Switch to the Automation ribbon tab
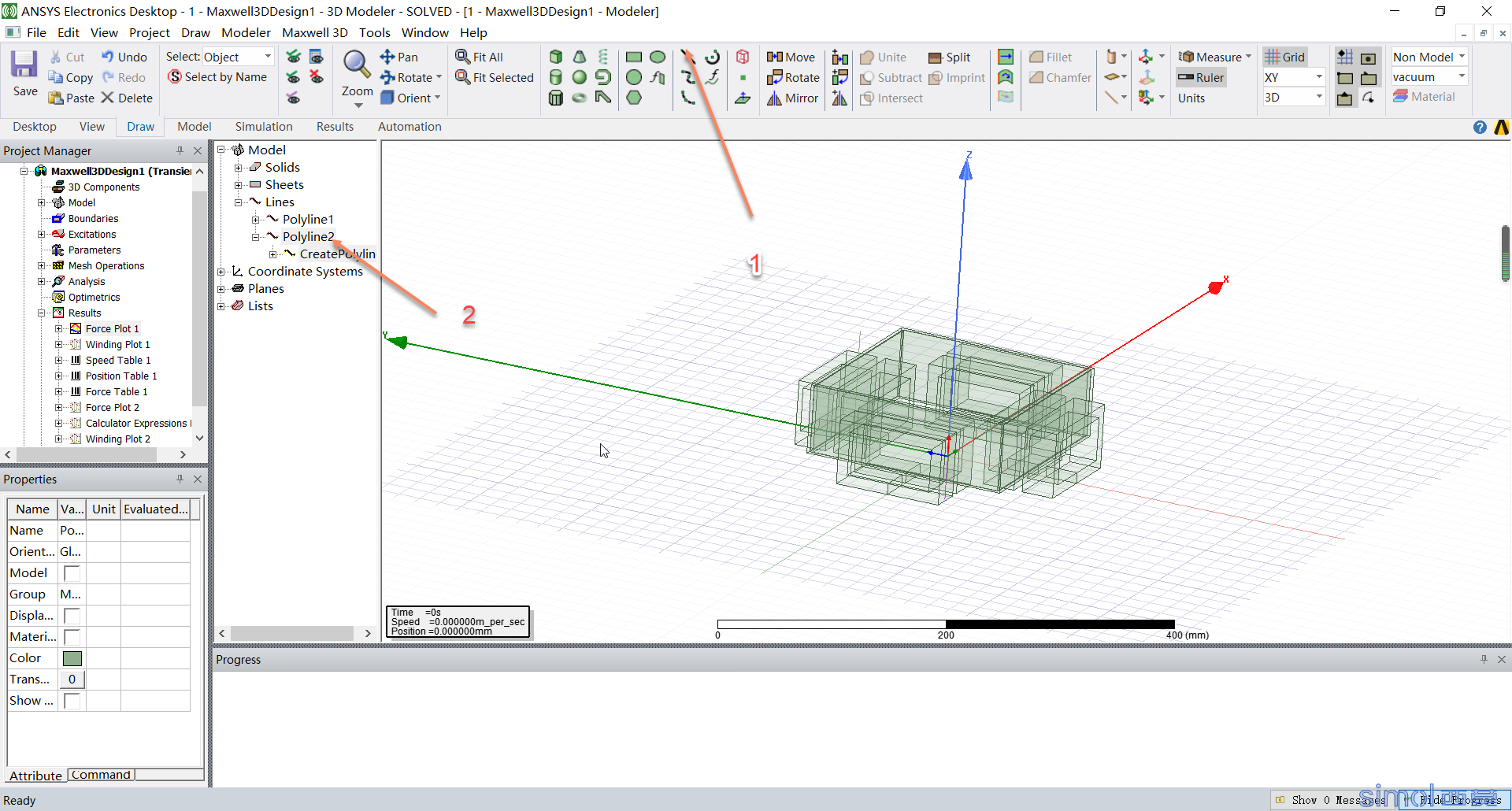 point(409,127)
